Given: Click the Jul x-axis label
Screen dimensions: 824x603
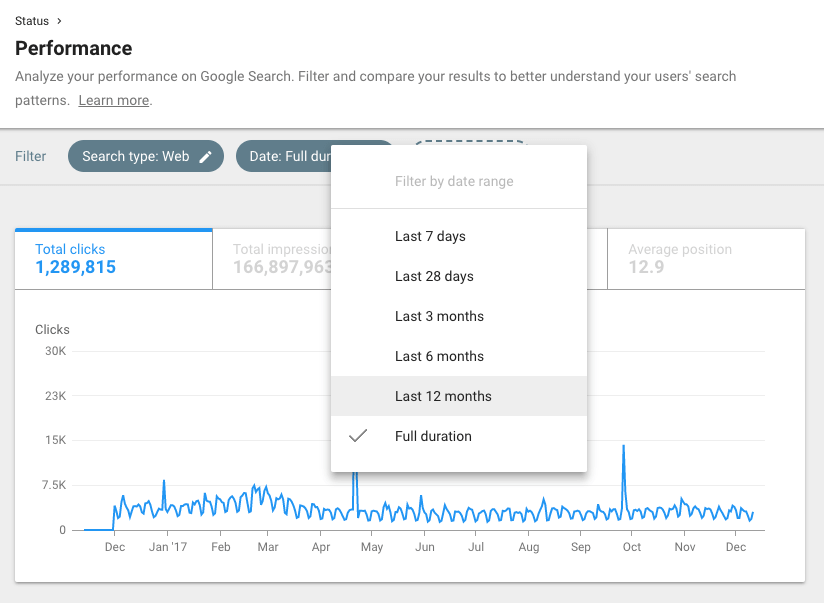Looking at the screenshot, I should tap(476, 547).
